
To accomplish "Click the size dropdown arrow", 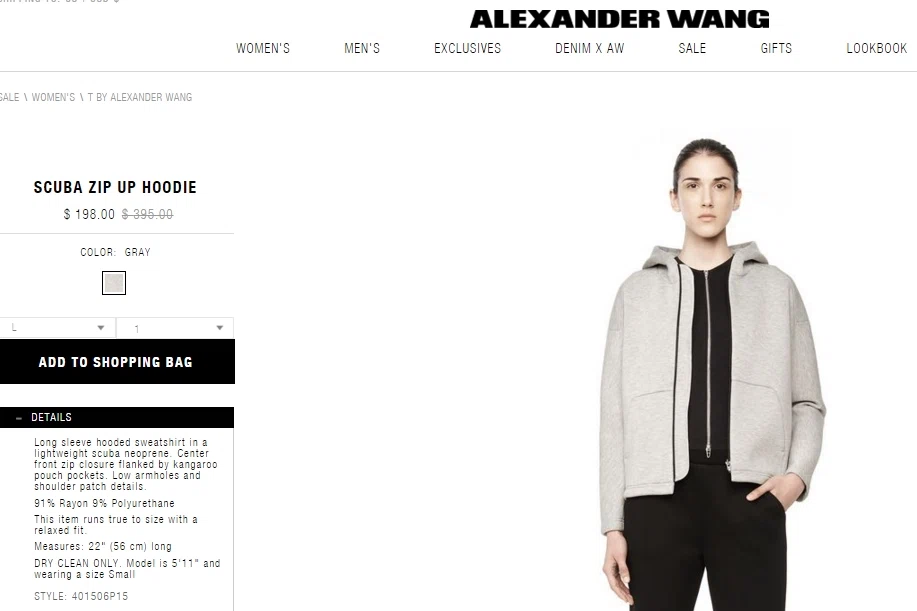I will click(101, 328).
